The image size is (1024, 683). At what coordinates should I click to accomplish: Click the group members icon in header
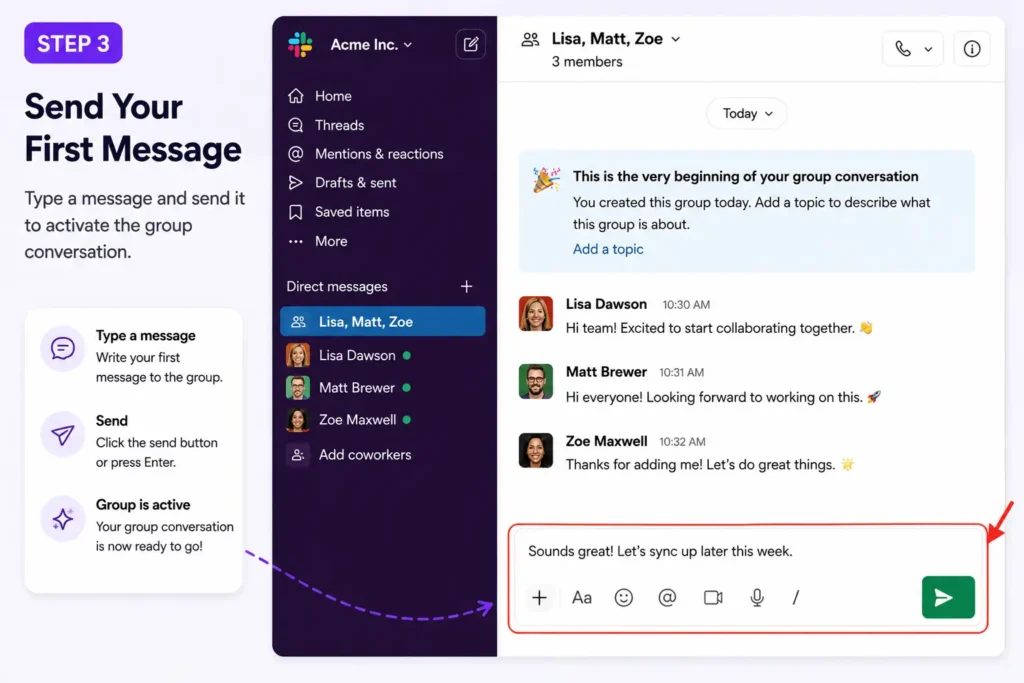[530, 40]
